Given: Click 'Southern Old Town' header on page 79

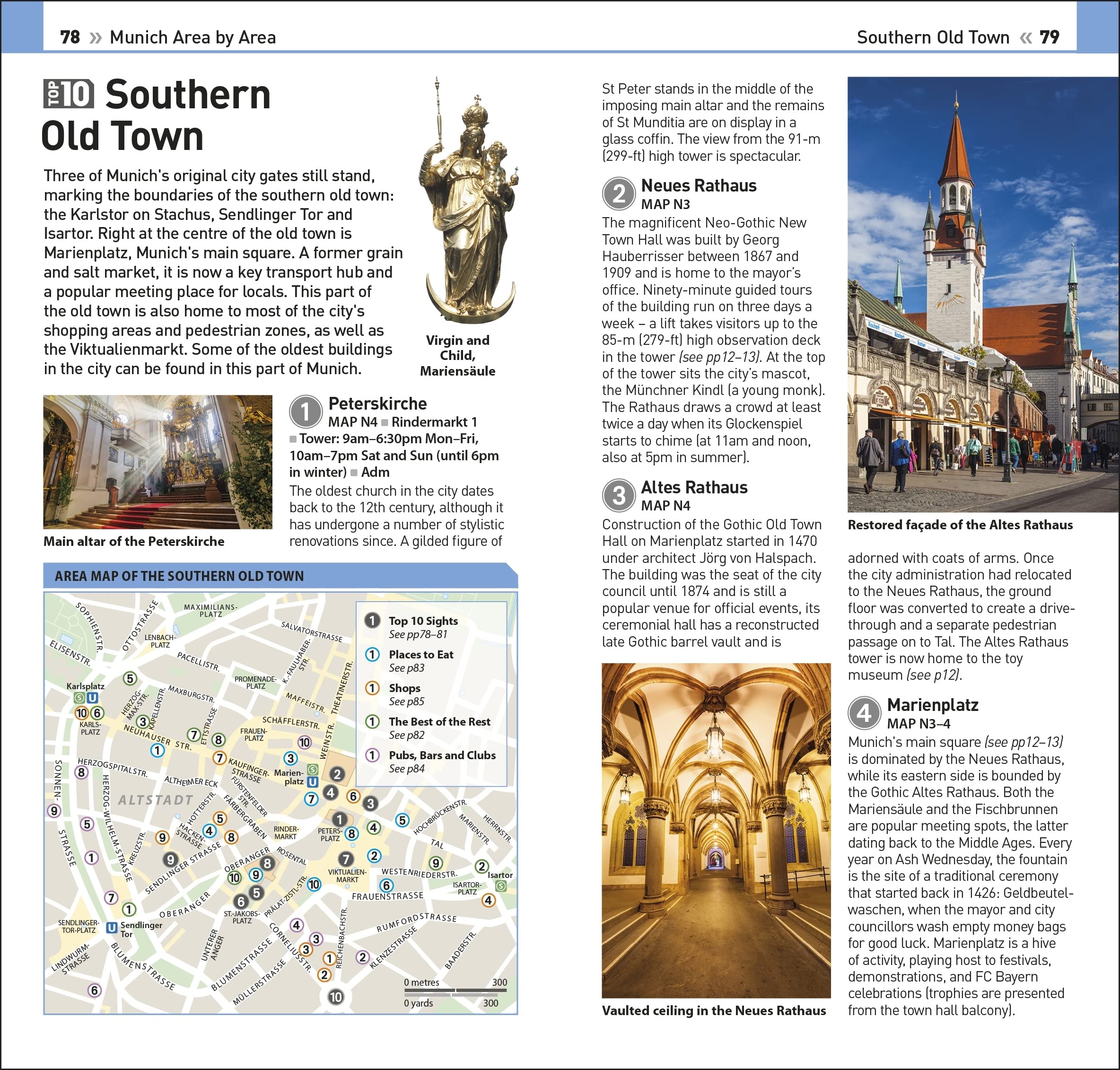Looking at the screenshot, I should click(x=933, y=37).
